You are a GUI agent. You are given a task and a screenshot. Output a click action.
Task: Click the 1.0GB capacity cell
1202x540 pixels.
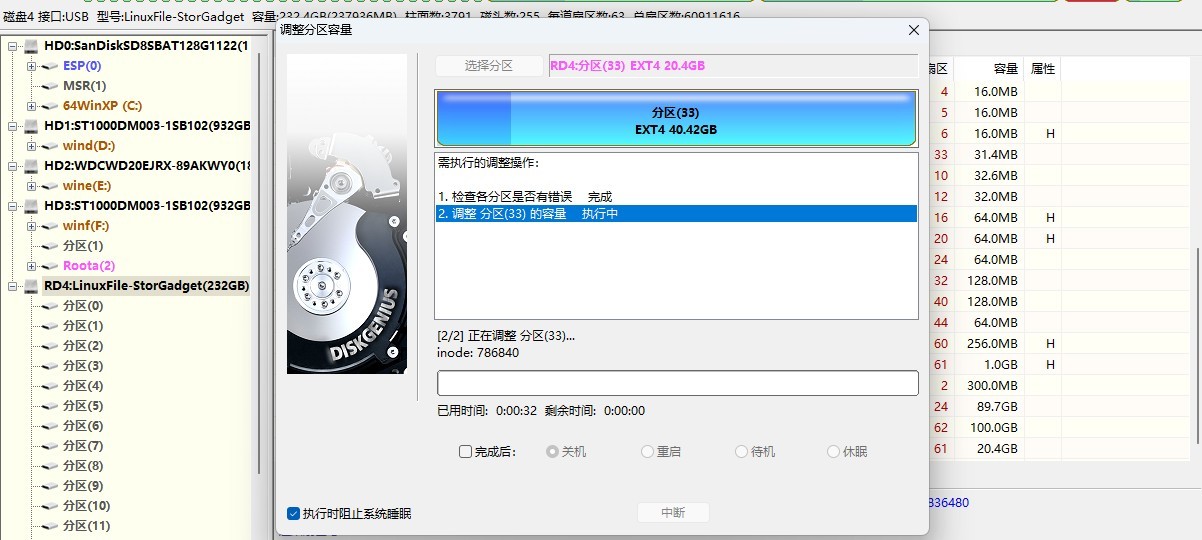pos(989,364)
